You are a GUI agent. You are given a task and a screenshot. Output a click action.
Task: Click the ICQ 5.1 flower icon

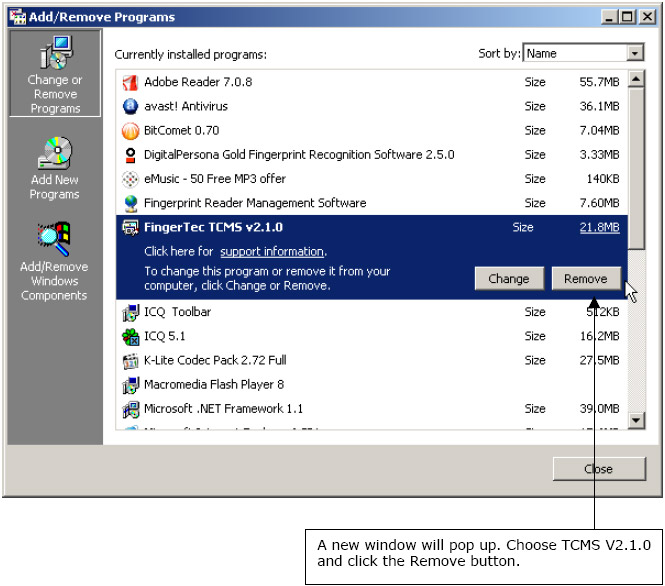tap(130, 336)
